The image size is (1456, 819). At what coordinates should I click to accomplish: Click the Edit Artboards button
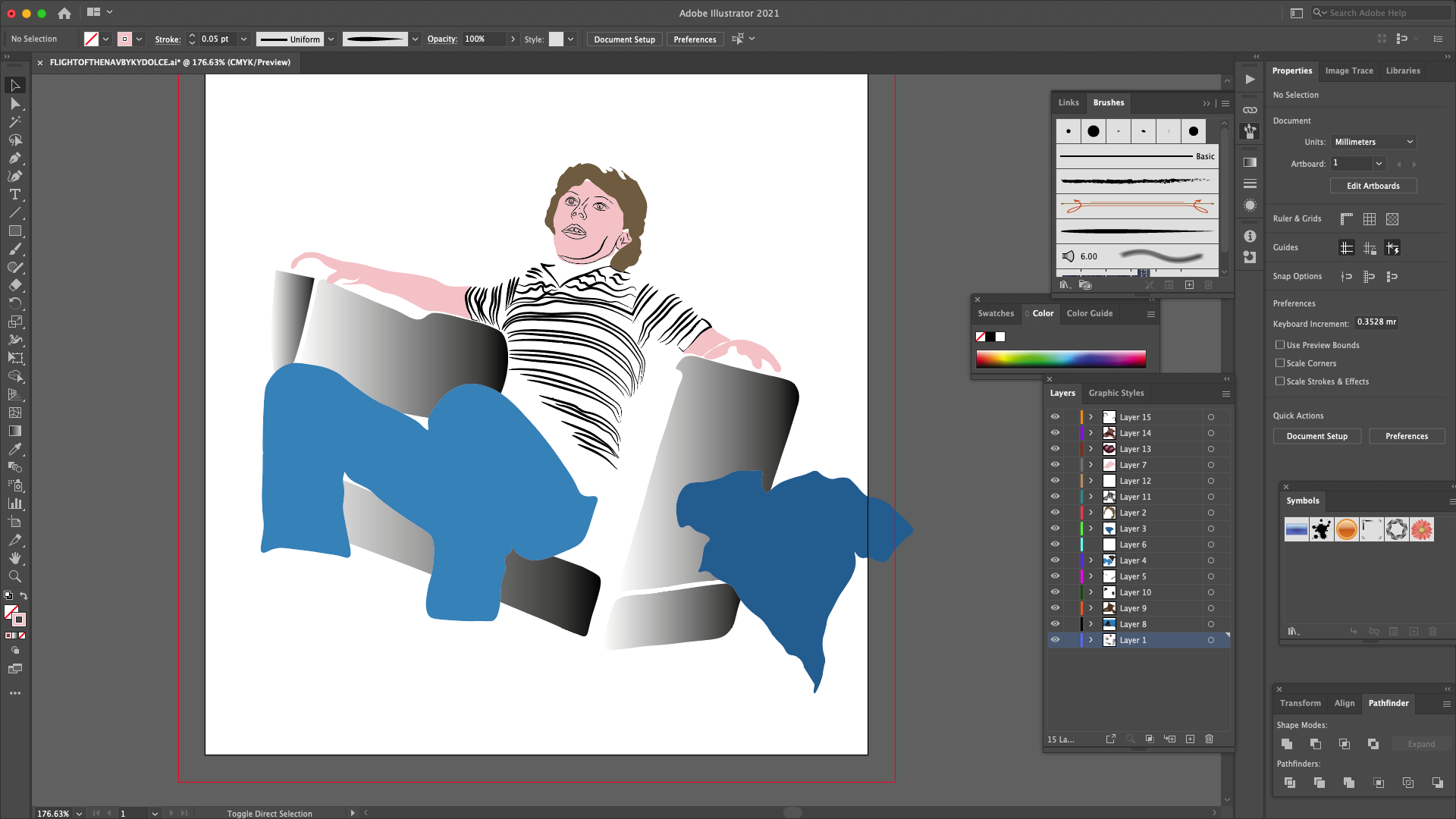pyautogui.click(x=1373, y=186)
